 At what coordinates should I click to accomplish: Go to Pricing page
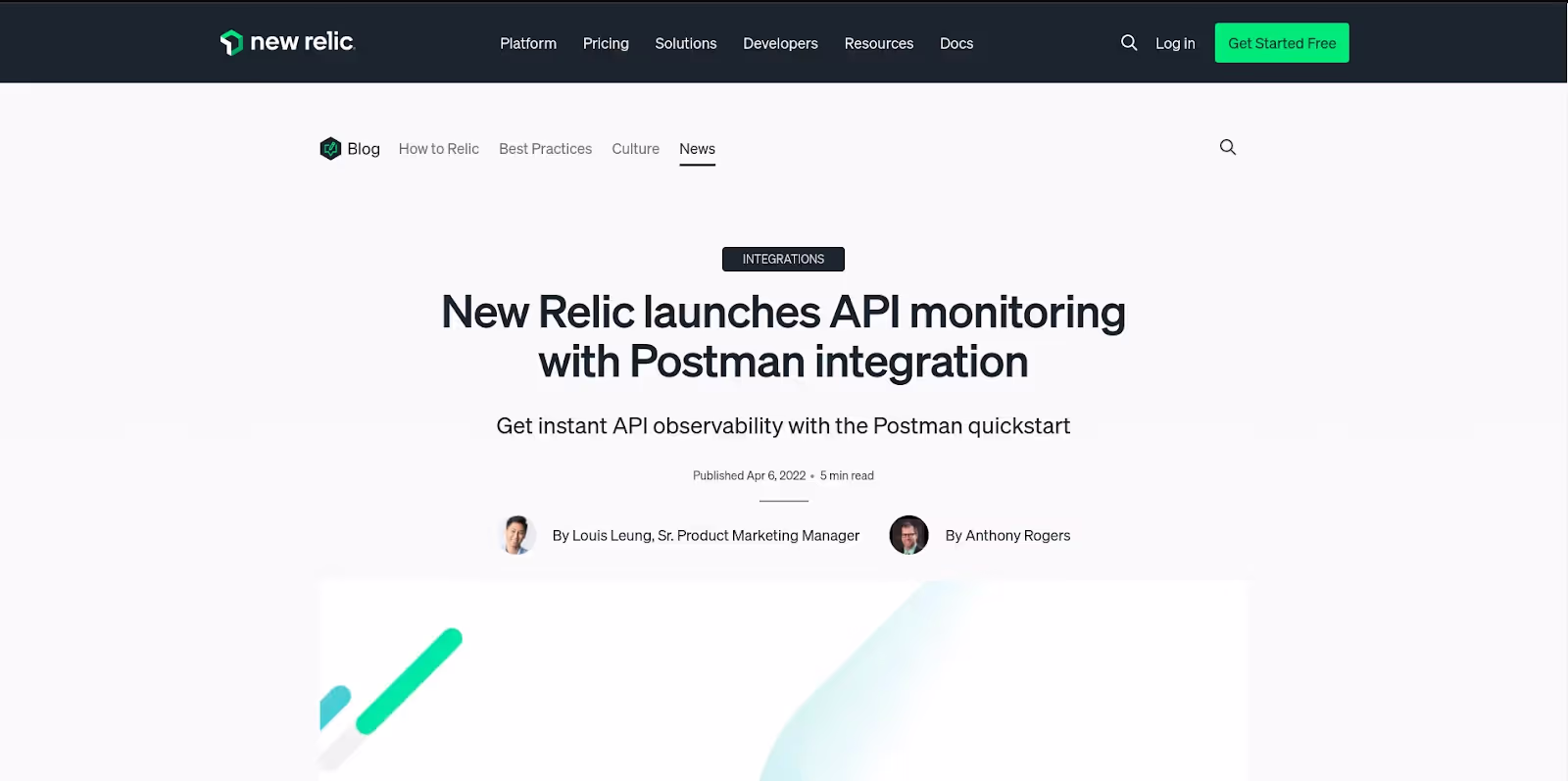coord(606,43)
